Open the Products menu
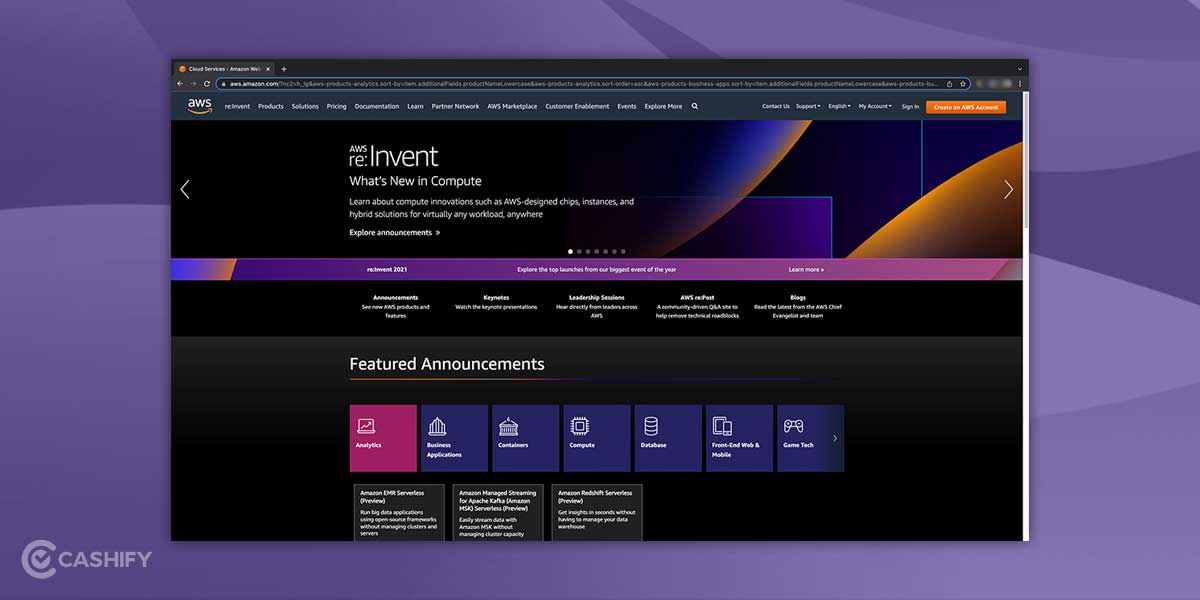 [x=271, y=106]
